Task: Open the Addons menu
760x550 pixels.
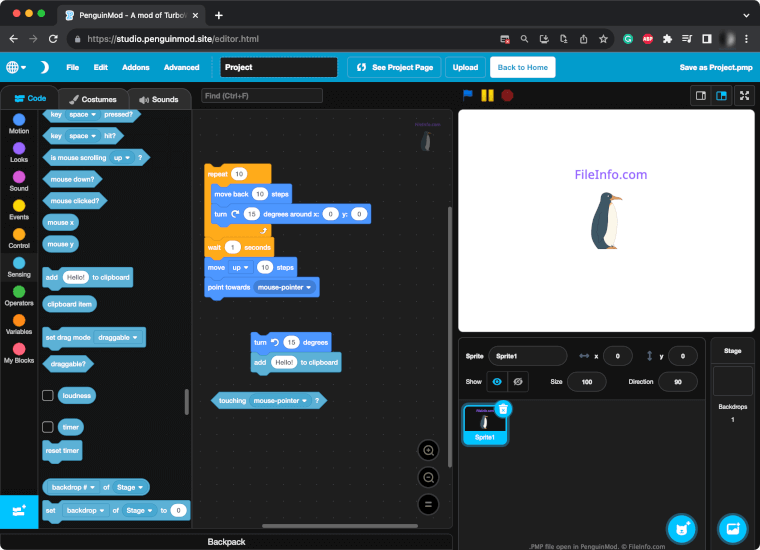Action: [x=135, y=67]
